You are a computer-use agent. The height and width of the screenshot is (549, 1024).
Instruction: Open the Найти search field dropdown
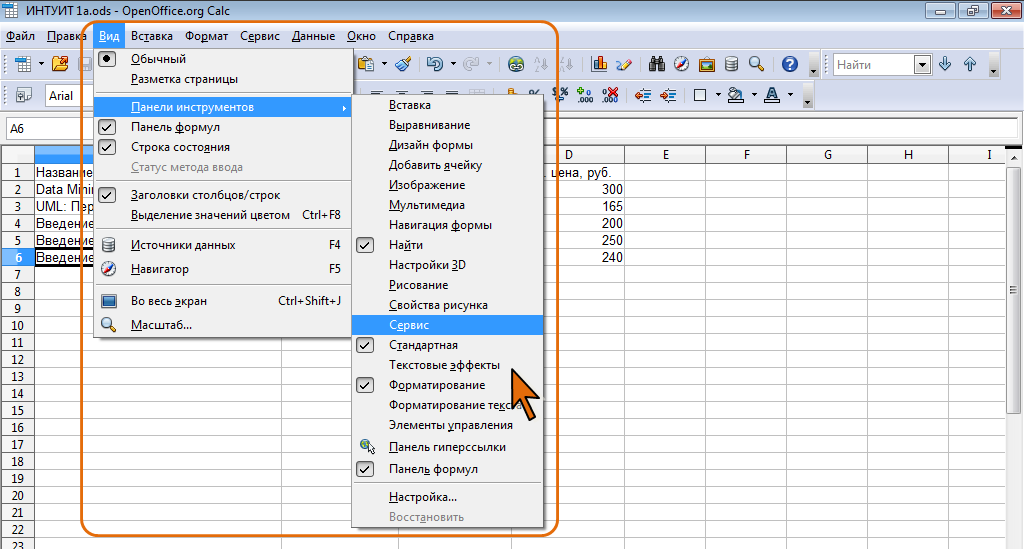point(922,65)
